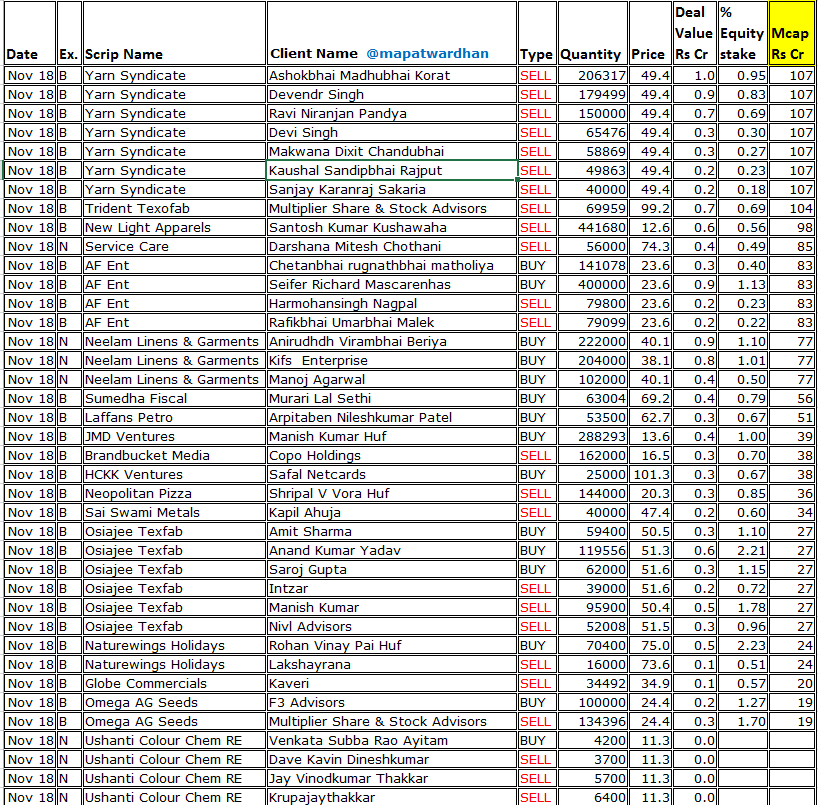This screenshot has width=818, height=805.
Task: Click the "Neopolitan Pizza" cell
Action: pos(174,494)
